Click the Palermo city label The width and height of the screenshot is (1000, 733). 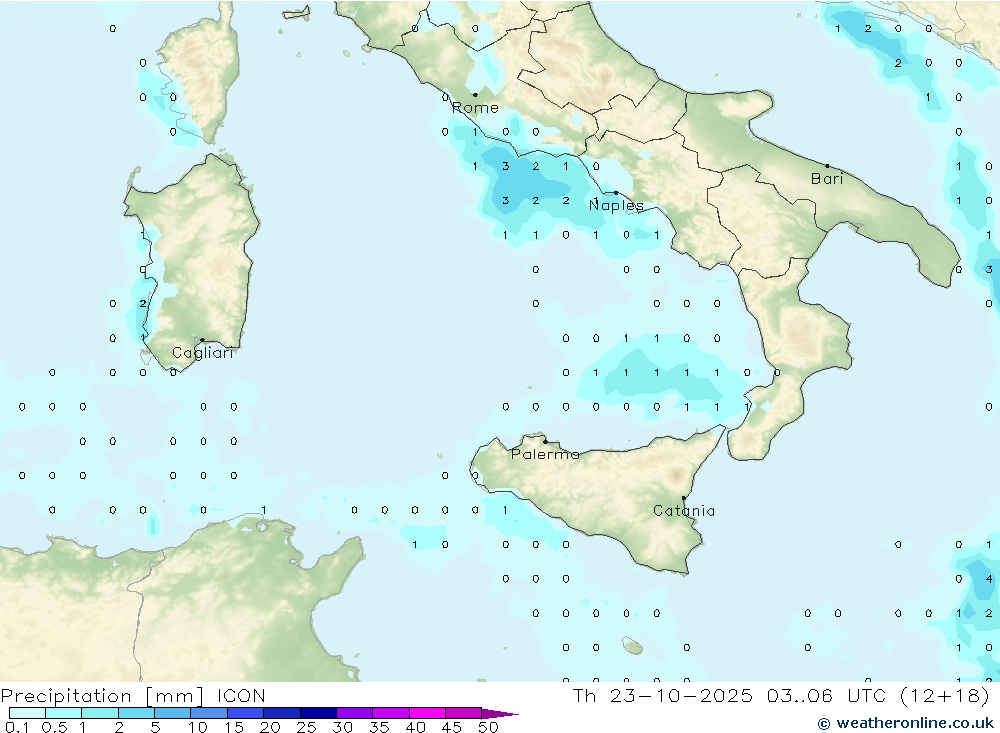[x=545, y=454]
